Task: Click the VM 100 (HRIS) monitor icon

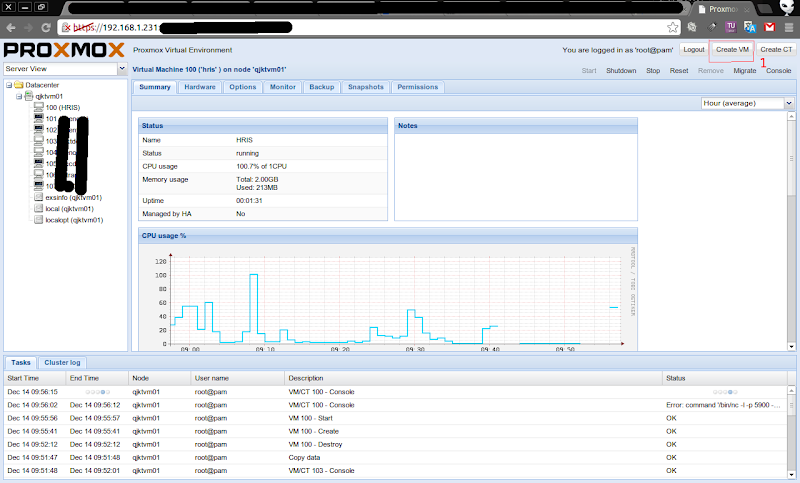Action: [39, 107]
